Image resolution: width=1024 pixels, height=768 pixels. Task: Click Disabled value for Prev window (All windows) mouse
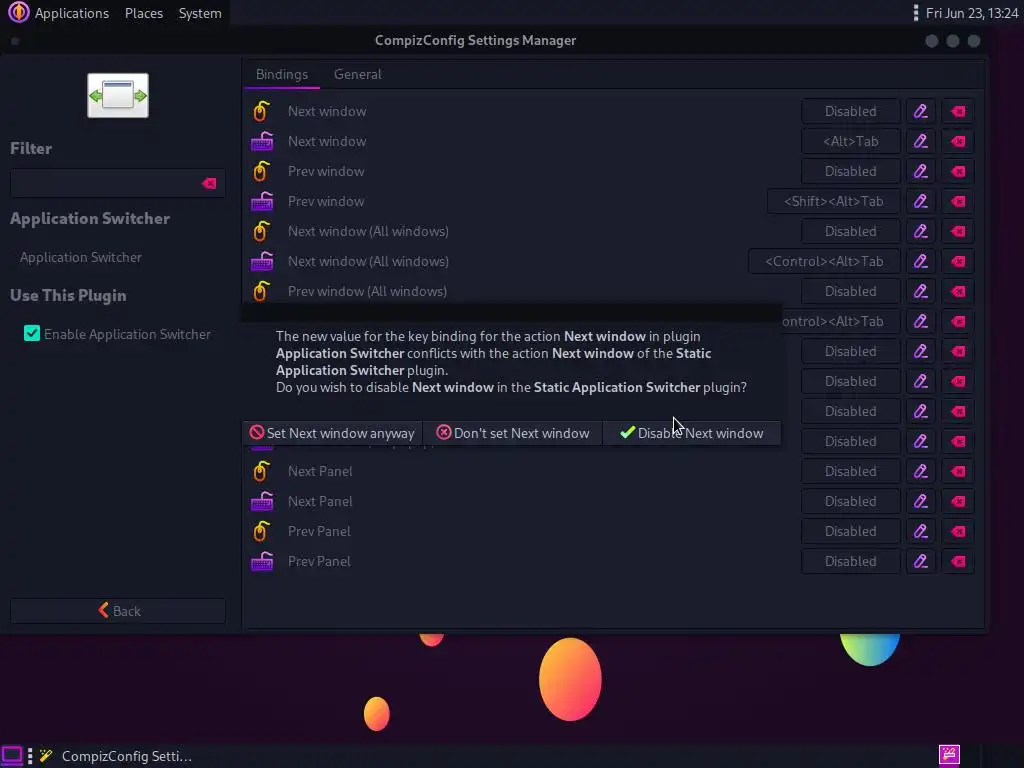click(850, 291)
